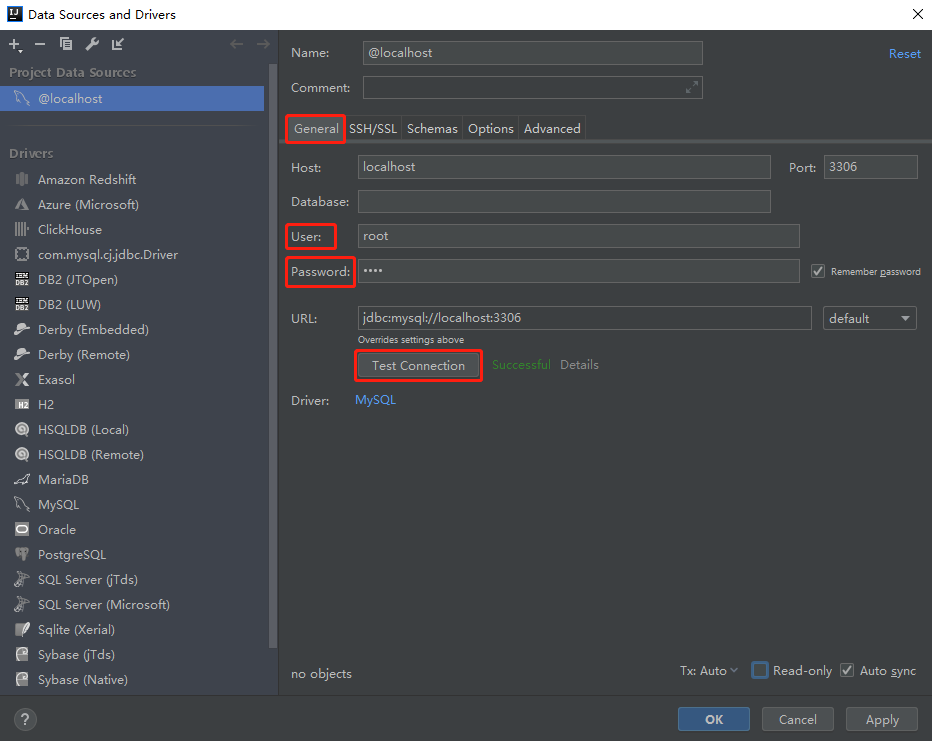
Task: Select SQL Server (Microsoft) in drivers list
Action: click(x=103, y=604)
